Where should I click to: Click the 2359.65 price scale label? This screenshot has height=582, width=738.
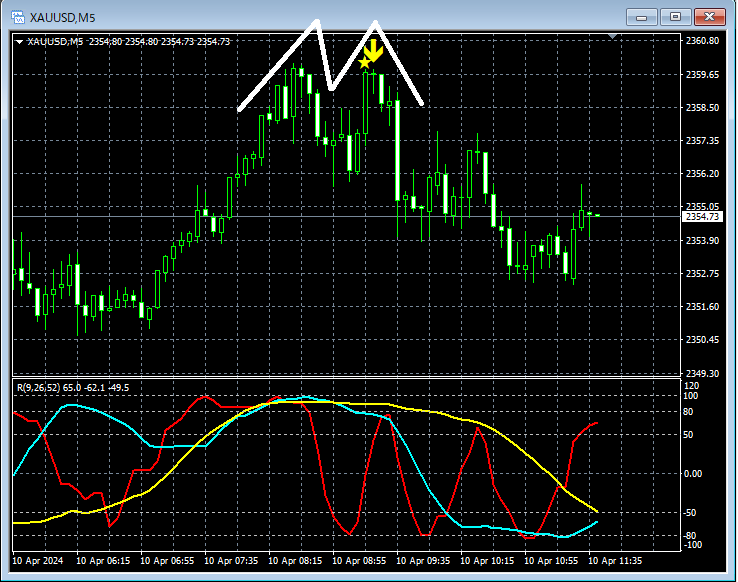702,74
